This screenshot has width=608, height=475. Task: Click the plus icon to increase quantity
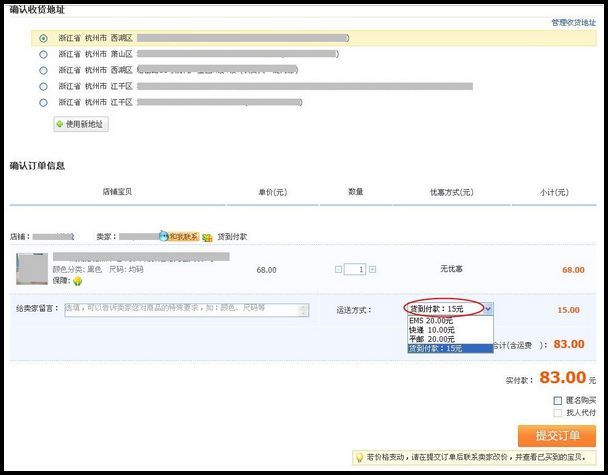click(372, 269)
